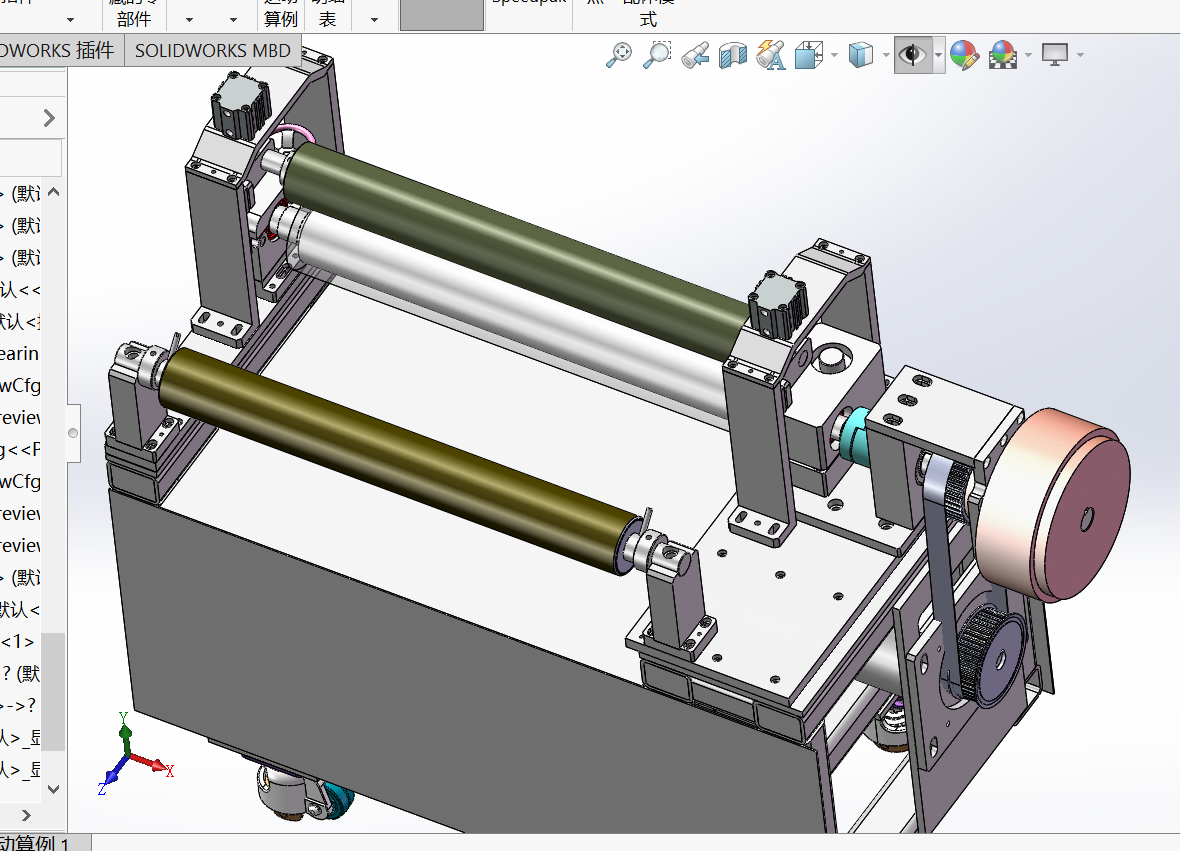Click the highlighted grey ribbon button
The width and height of the screenshot is (1180, 851).
coord(442,15)
